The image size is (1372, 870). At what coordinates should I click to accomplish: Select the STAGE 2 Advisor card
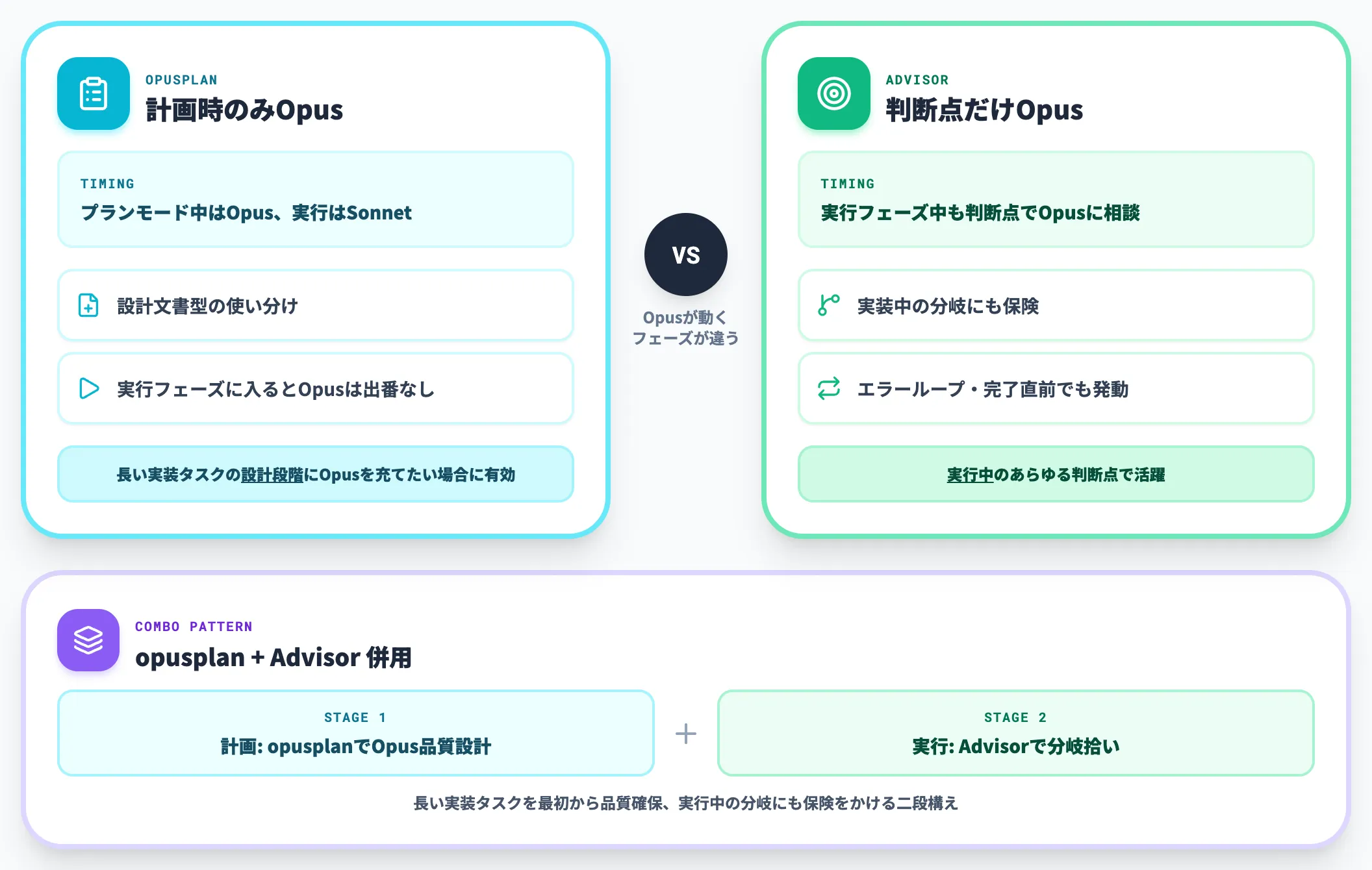click(x=1016, y=733)
